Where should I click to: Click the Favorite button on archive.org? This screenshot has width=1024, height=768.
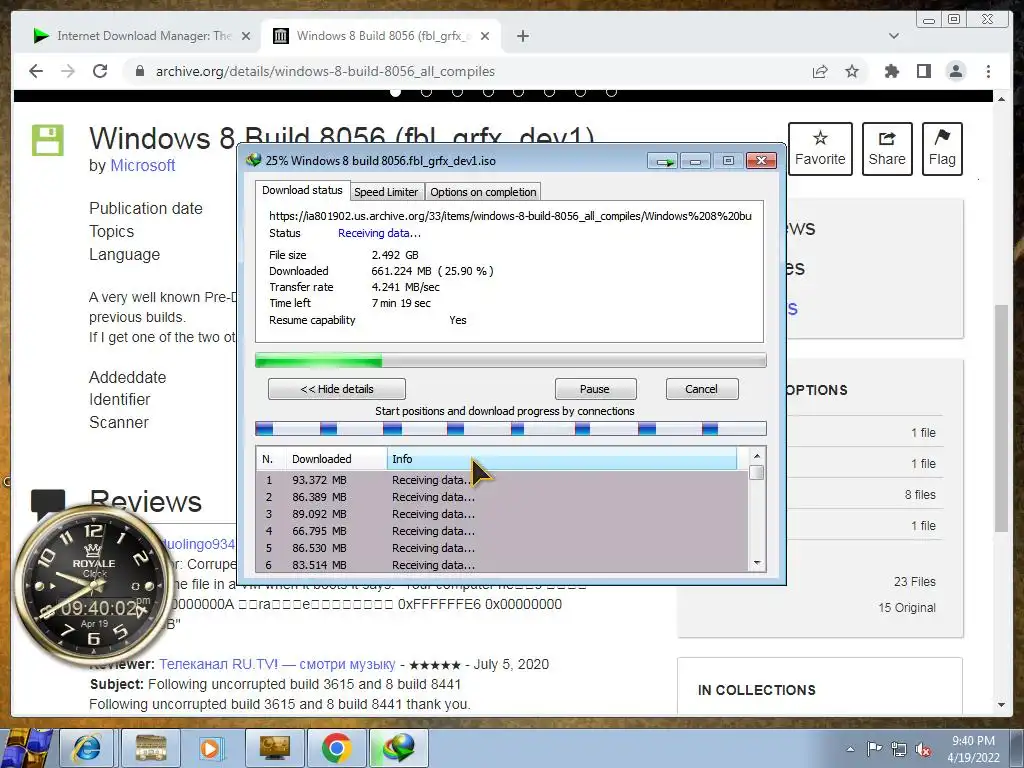click(x=820, y=148)
